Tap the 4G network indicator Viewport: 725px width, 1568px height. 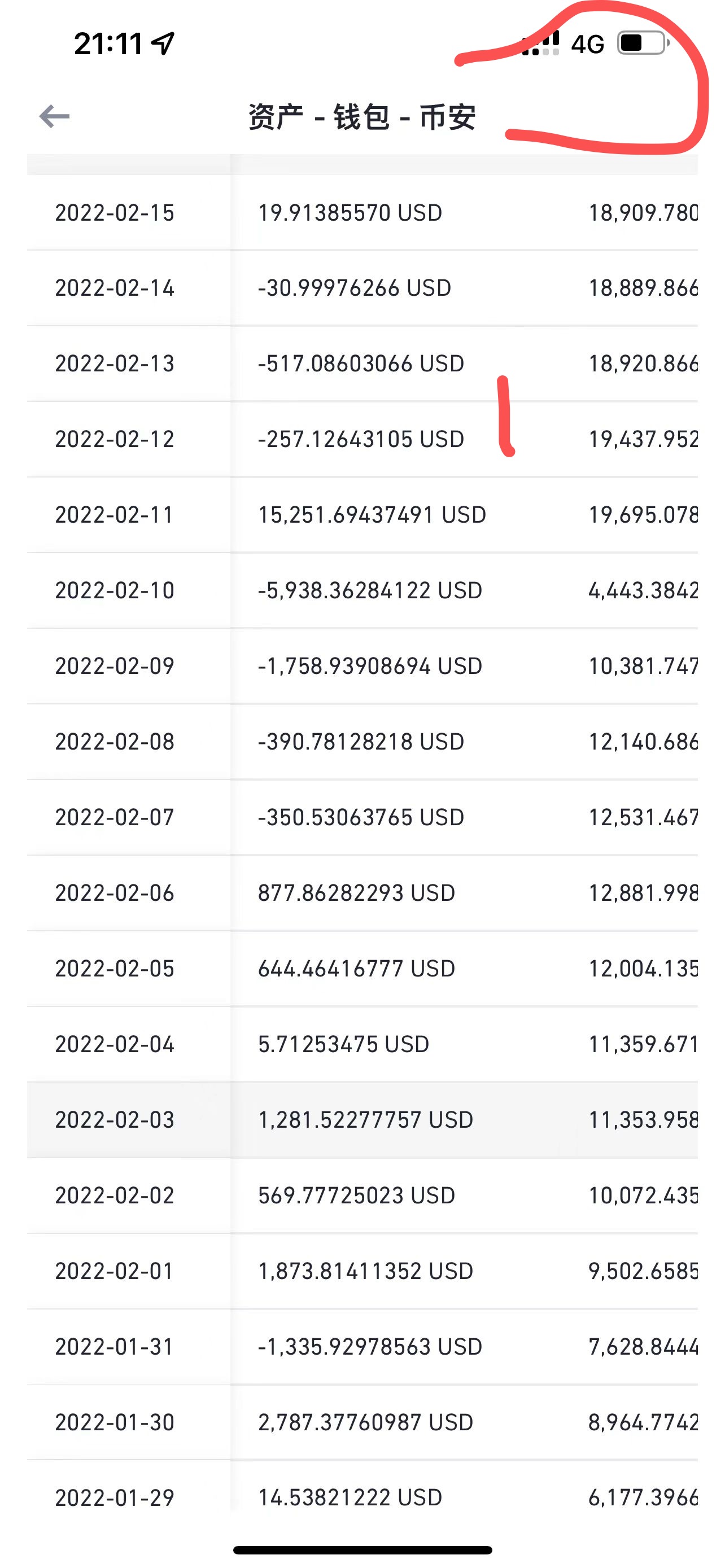click(x=587, y=44)
